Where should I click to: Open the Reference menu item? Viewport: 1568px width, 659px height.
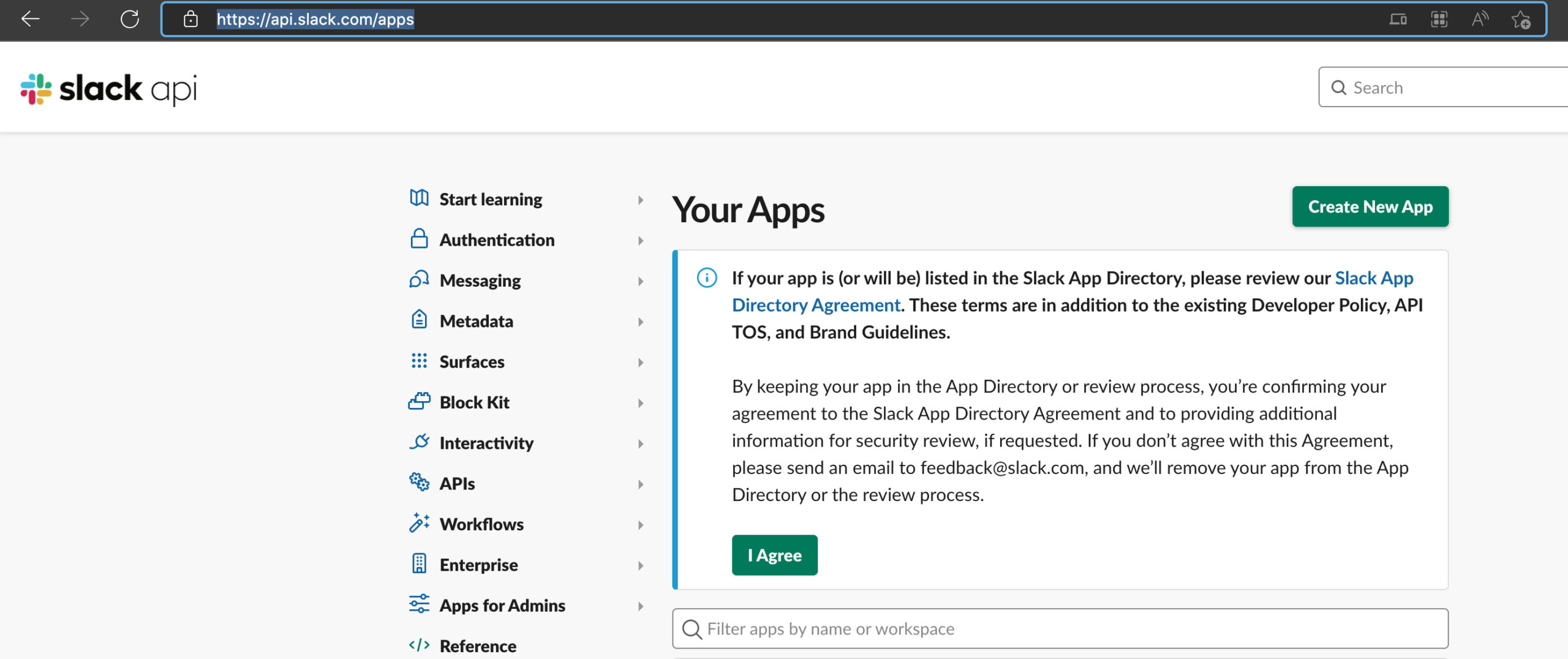click(478, 646)
